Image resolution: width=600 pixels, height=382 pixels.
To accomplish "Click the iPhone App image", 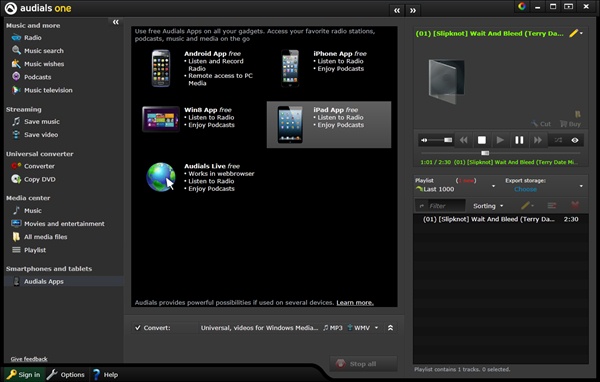I will (x=290, y=68).
